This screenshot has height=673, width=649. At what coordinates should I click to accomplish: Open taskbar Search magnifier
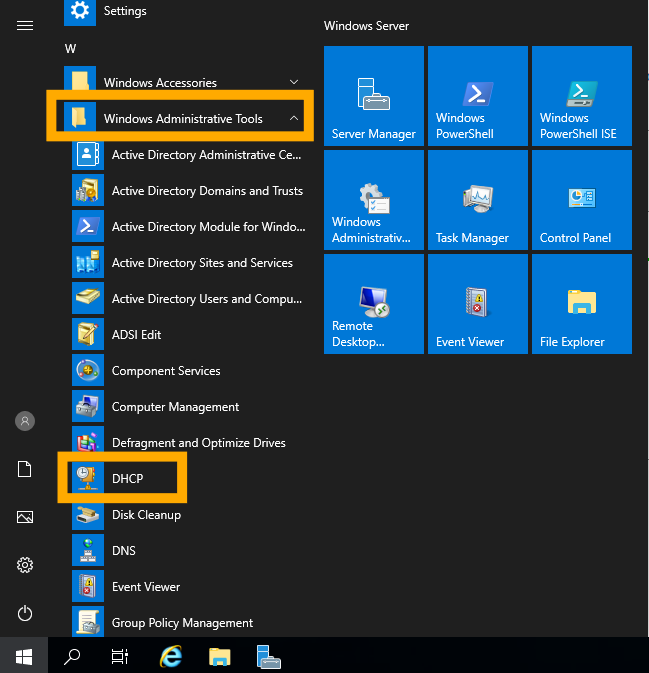coord(72,657)
